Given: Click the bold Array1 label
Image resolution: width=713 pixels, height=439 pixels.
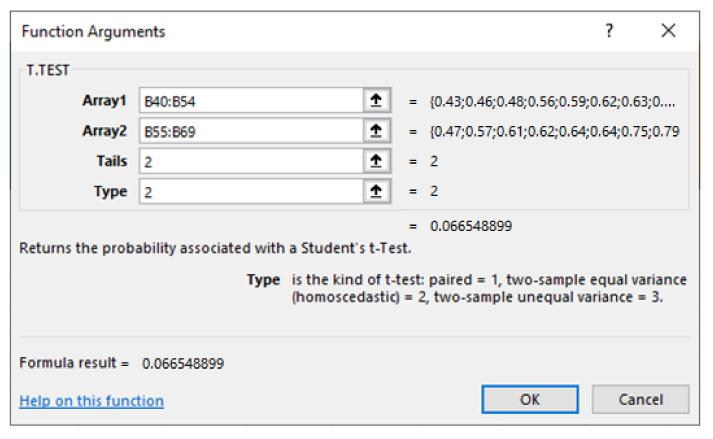Looking at the screenshot, I should click(105, 100).
